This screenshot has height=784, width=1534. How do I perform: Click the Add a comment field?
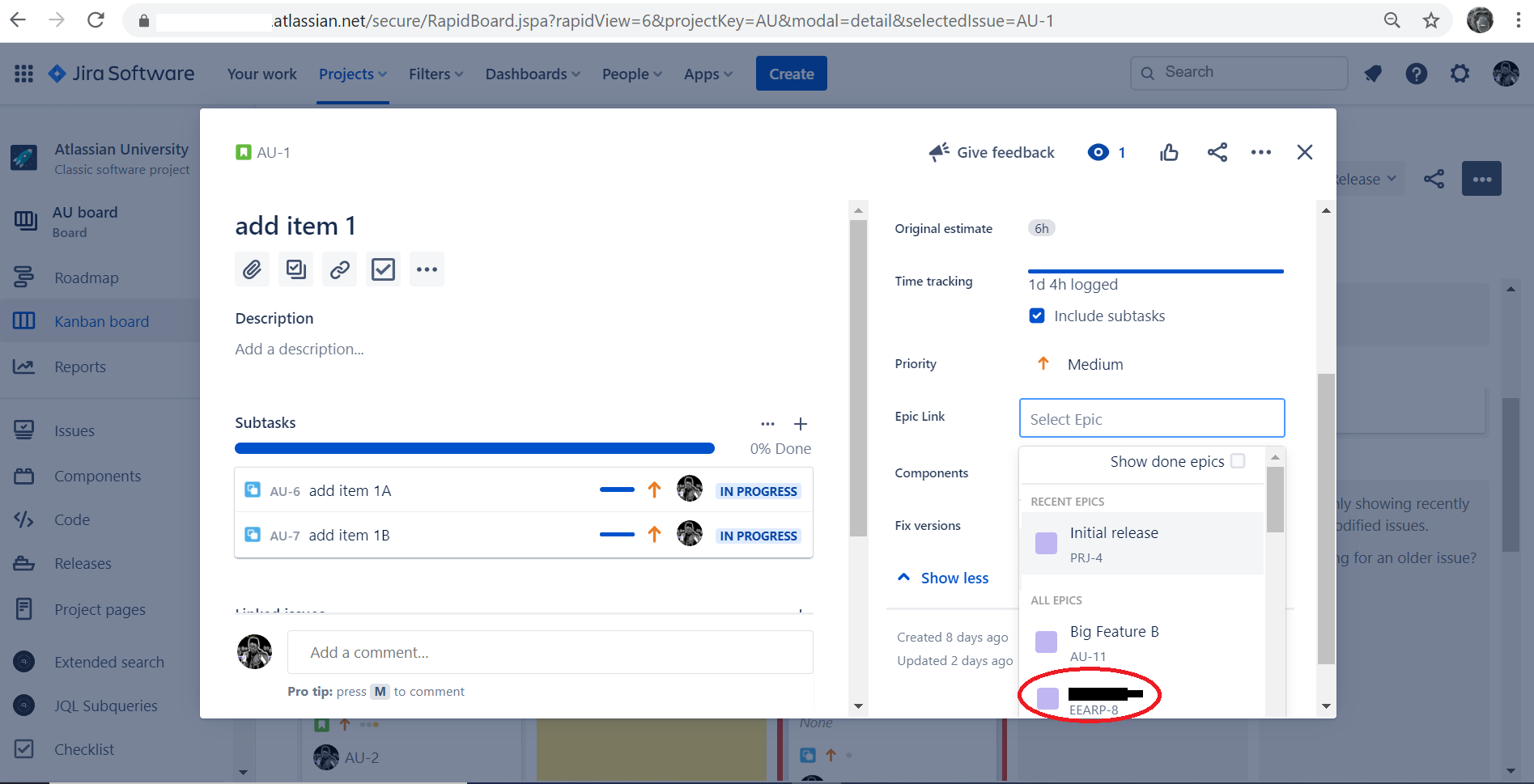point(550,652)
